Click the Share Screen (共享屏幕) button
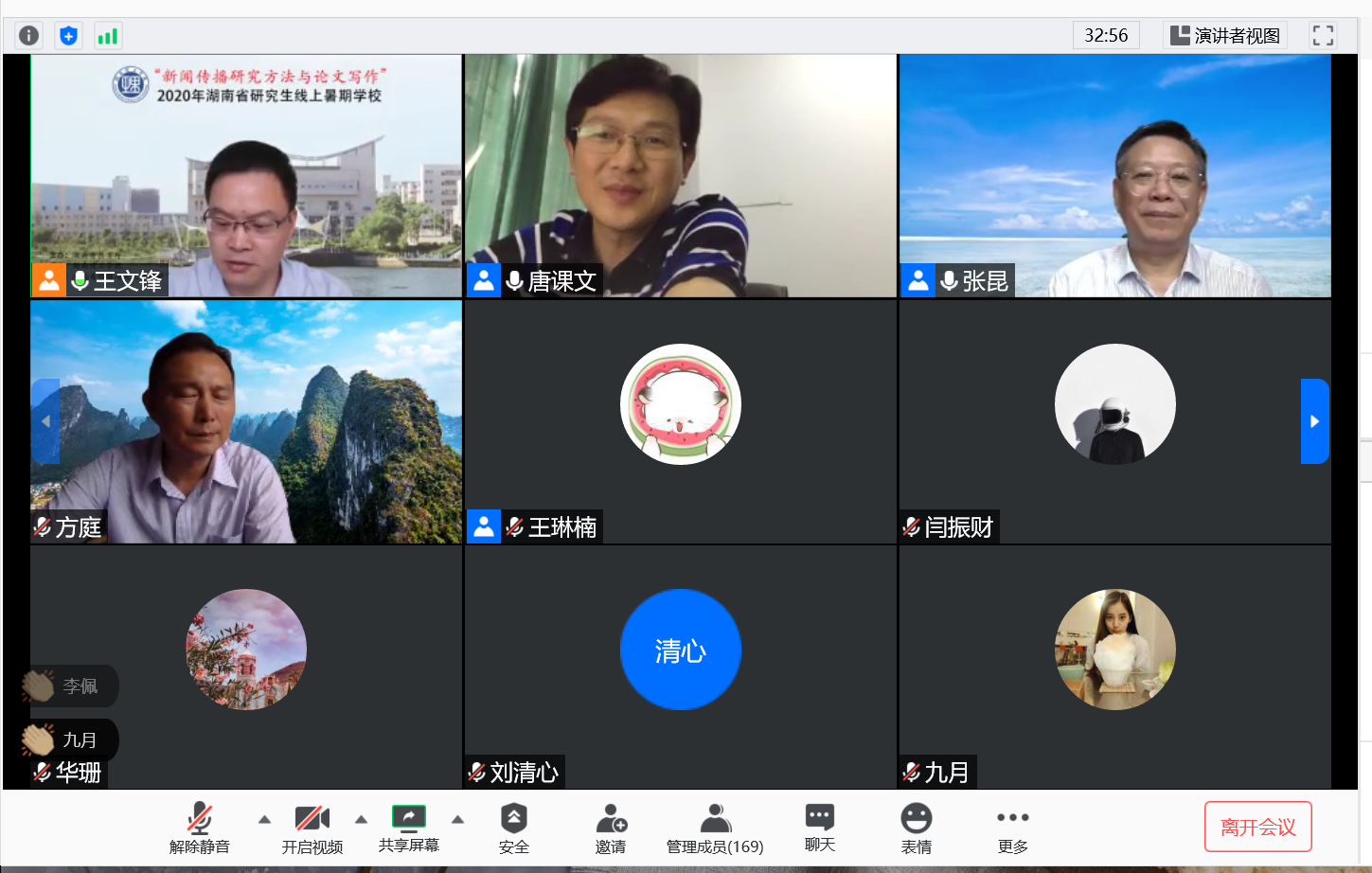 tap(409, 827)
